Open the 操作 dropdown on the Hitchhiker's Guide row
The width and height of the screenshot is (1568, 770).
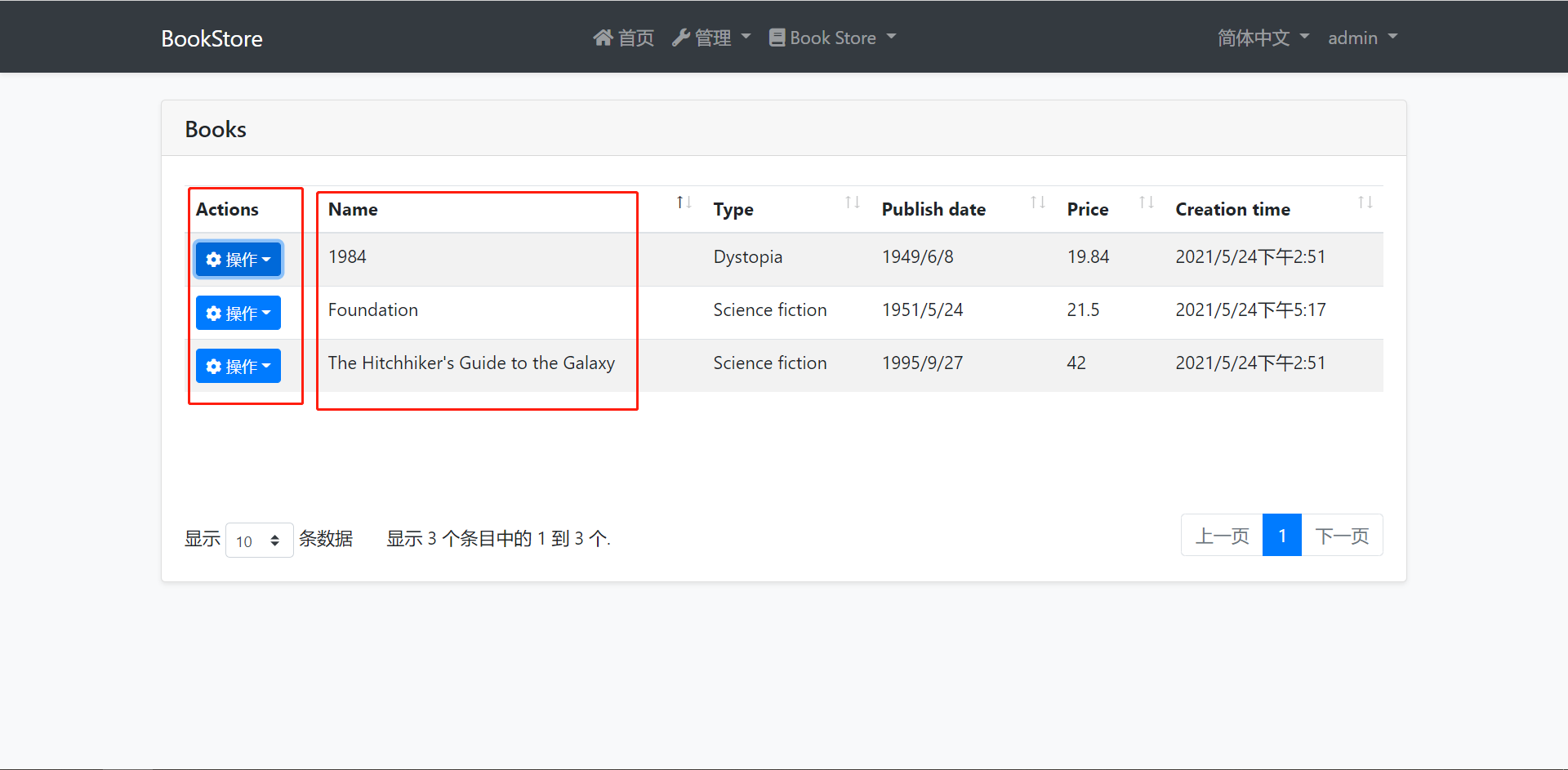238,366
